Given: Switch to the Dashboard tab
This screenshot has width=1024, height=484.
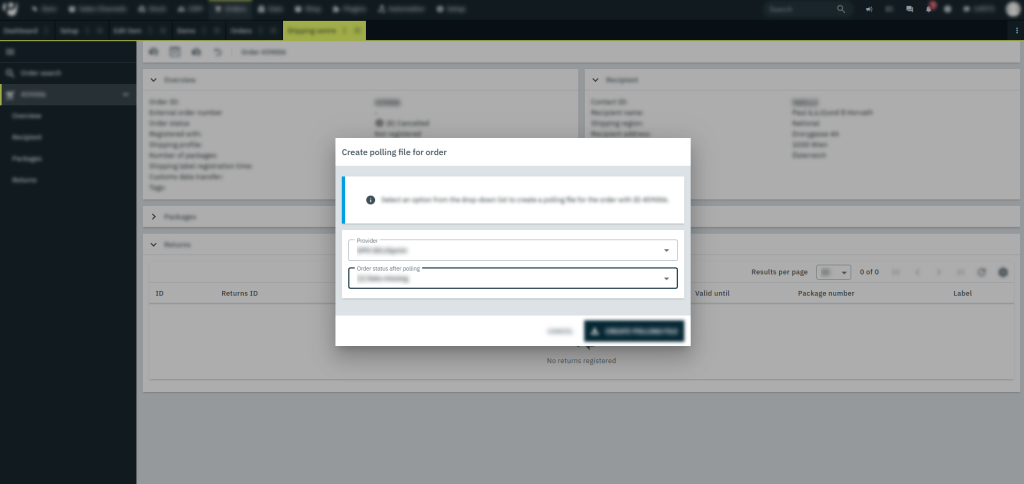Looking at the screenshot, I should (x=20, y=31).
